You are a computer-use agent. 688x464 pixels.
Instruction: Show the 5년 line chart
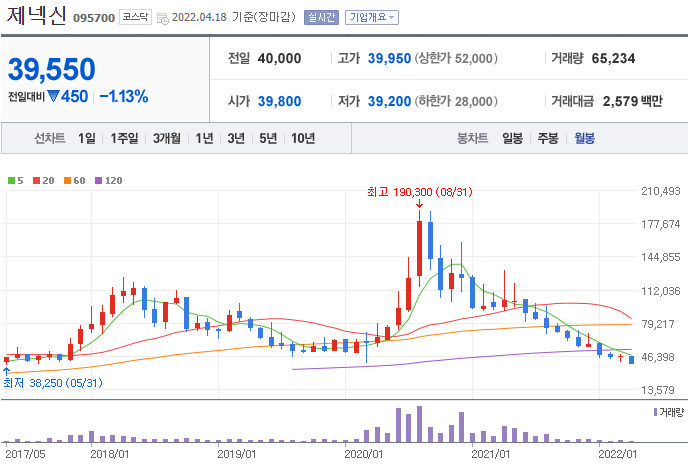268,138
